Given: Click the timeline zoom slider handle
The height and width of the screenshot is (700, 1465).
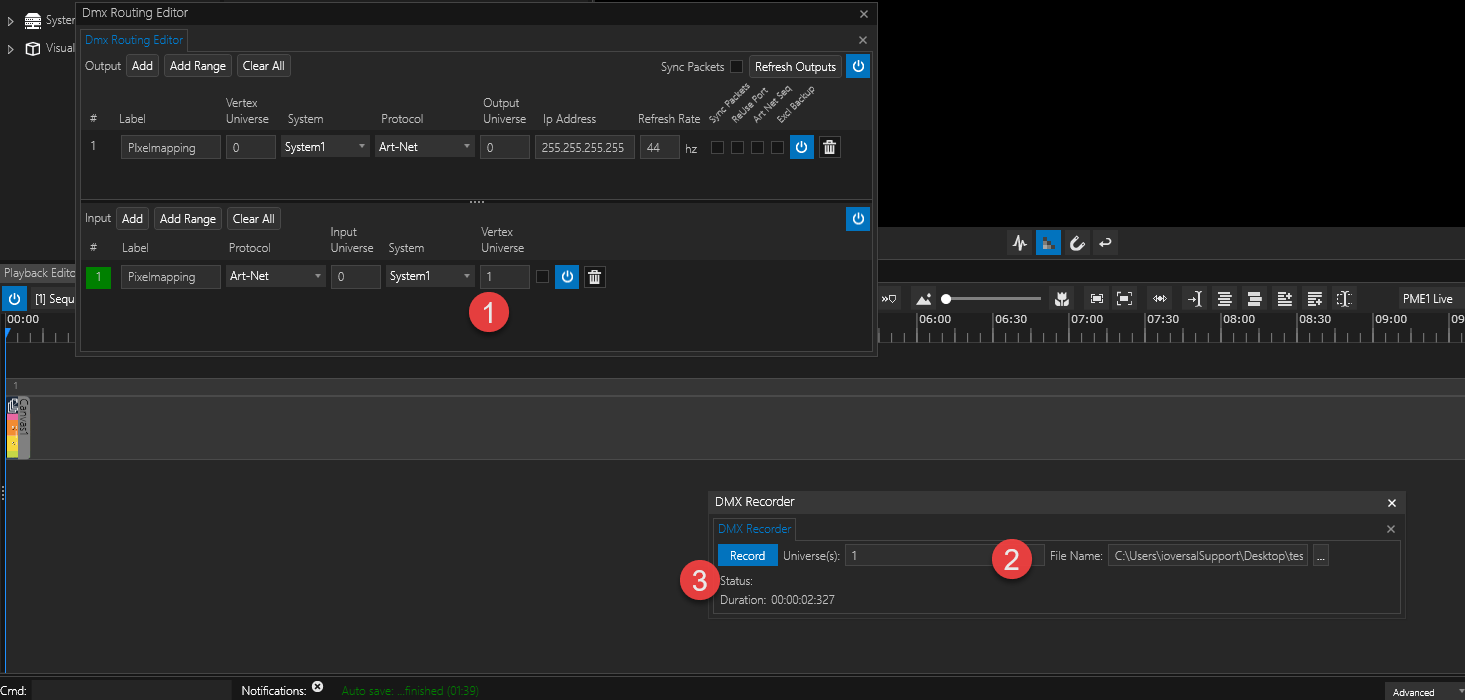Looking at the screenshot, I should pyautogui.click(x=946, y=299).
